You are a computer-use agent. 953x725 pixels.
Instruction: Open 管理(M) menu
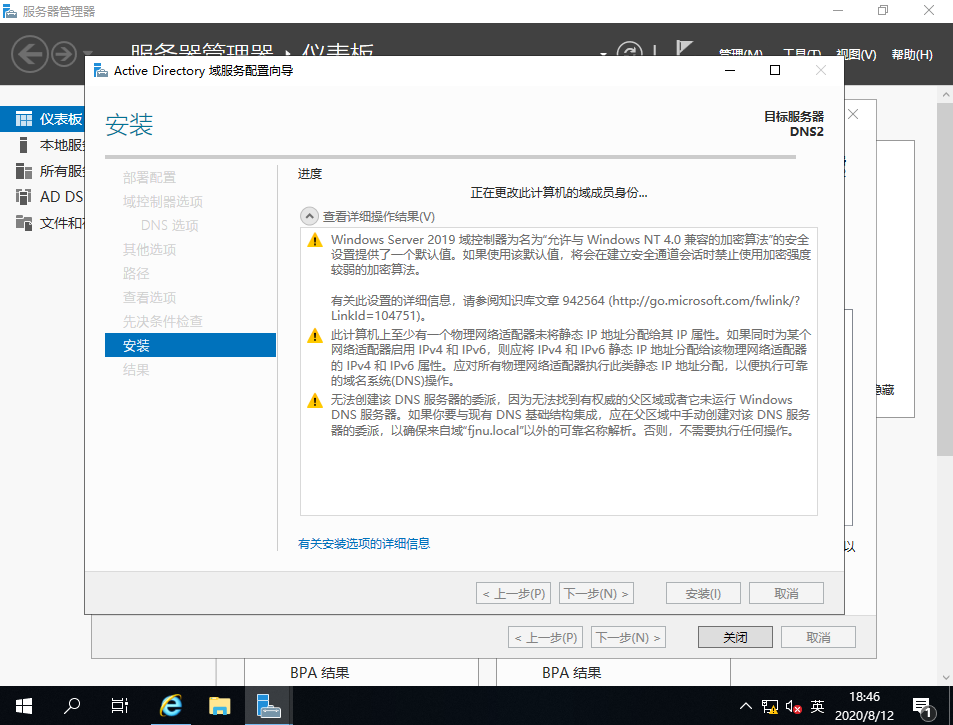(x=740, y=52)
